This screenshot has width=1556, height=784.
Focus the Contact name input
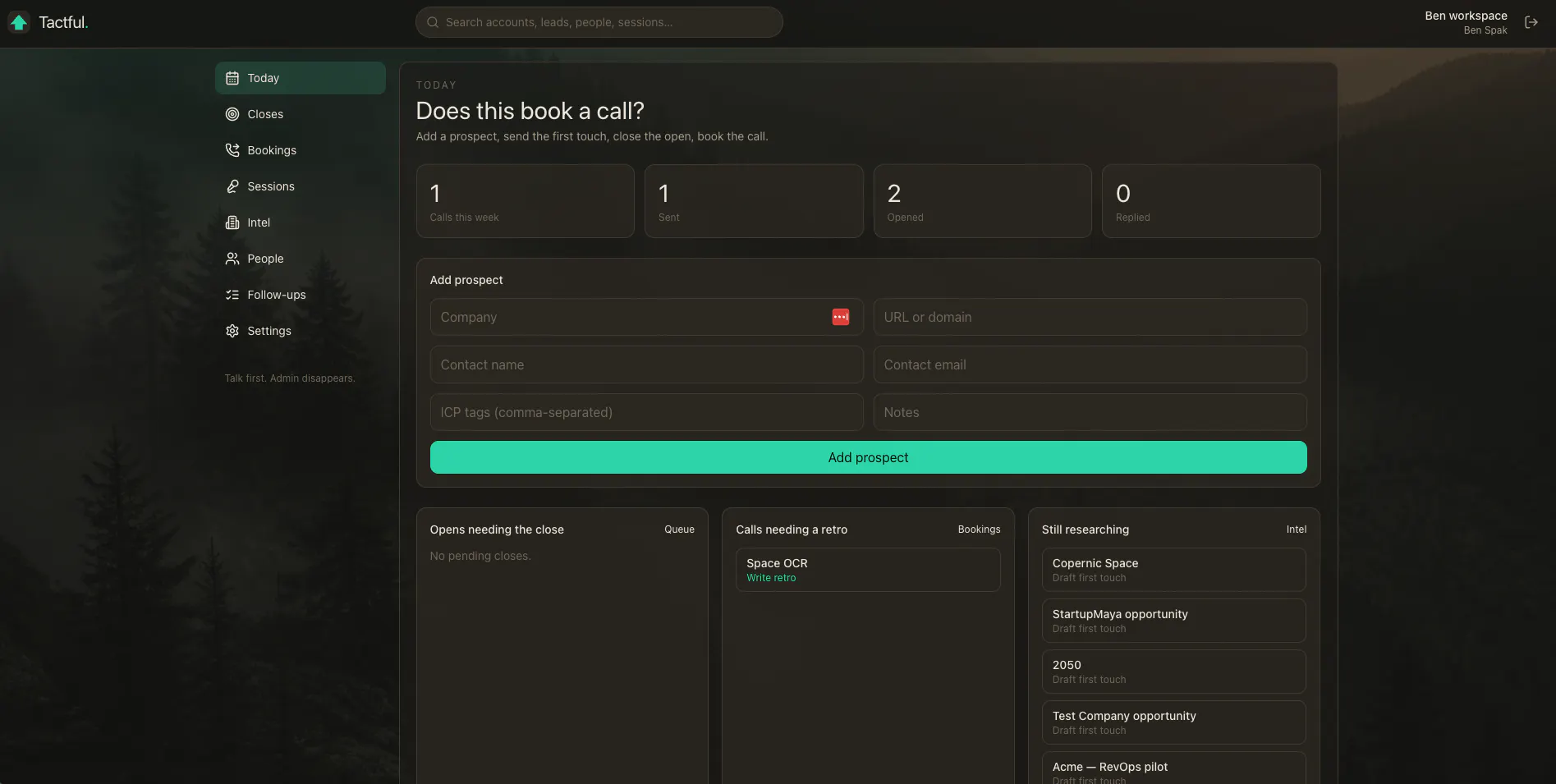[x=647, y=364]
